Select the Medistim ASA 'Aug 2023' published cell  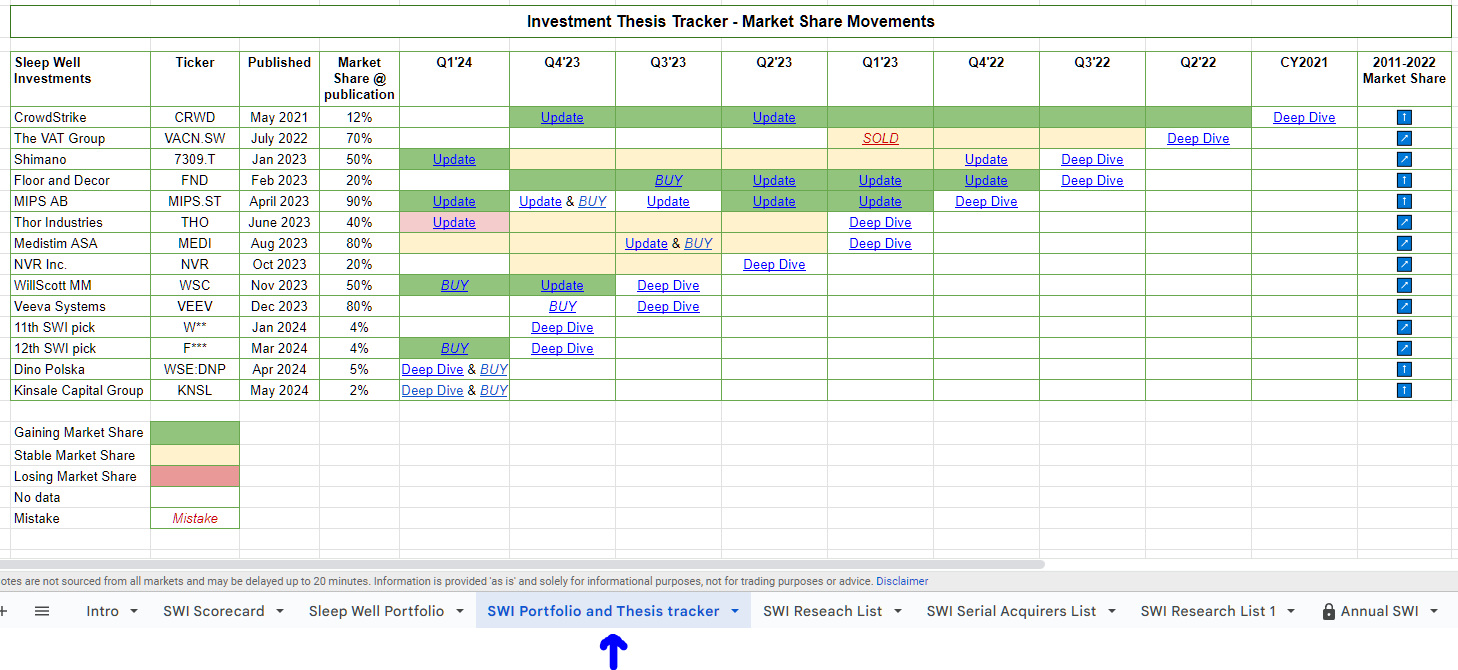coord(279,244)
